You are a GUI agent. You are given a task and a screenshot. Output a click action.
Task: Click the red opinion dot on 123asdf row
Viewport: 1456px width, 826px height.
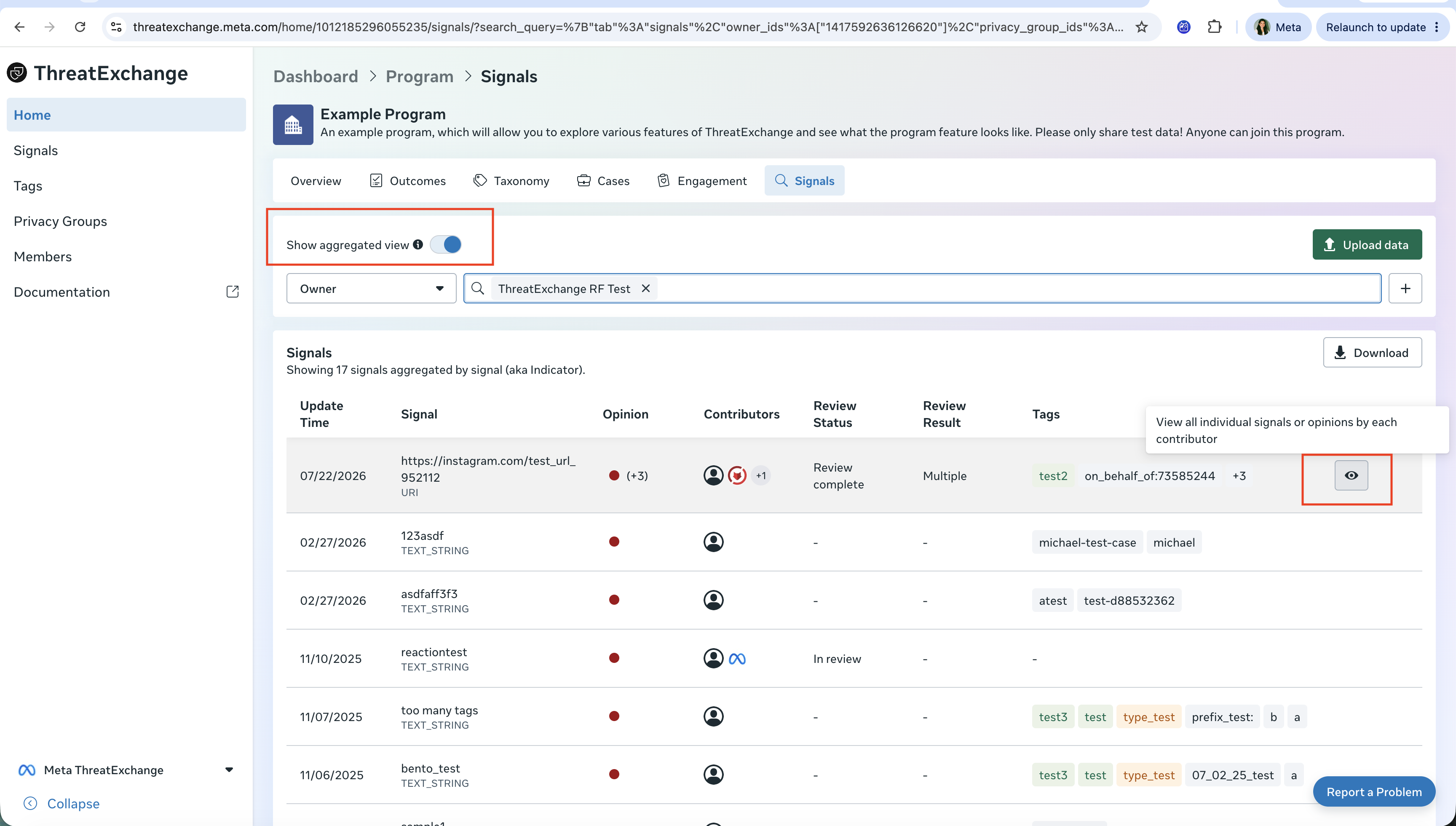click(x=614, y=542)
